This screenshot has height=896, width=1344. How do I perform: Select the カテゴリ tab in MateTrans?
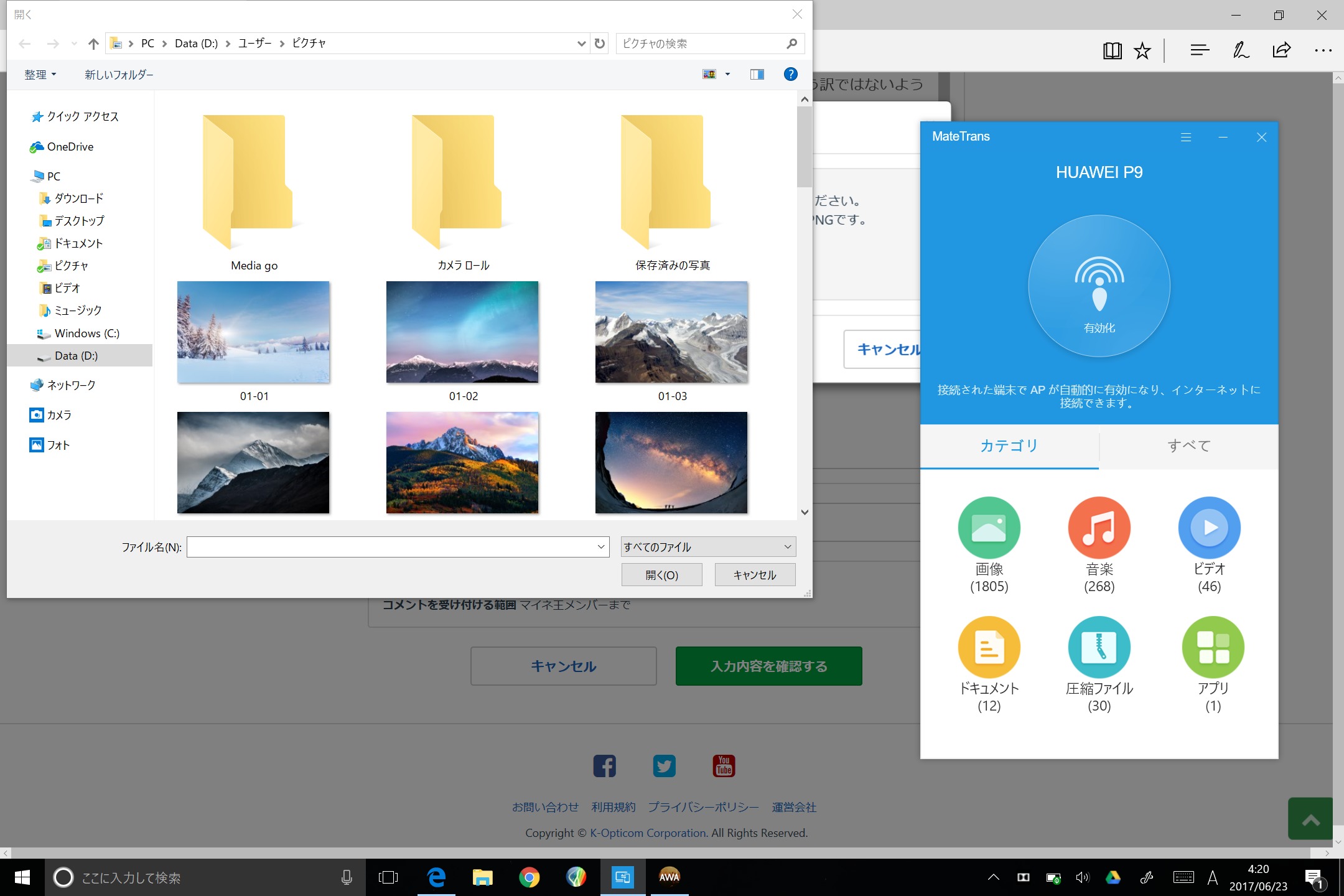tap(1009, 446)
